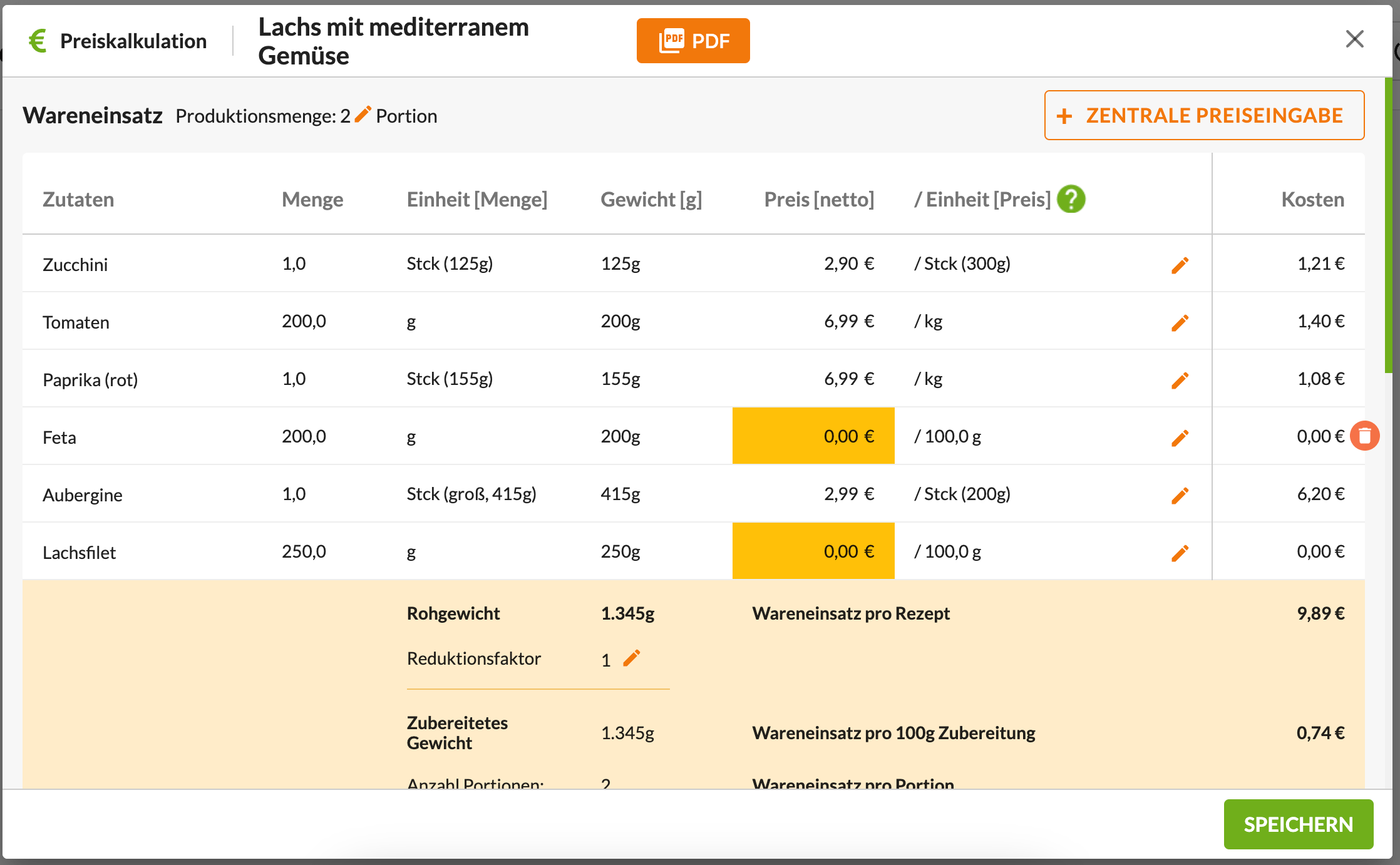This screenshot has width=1400, height=865.
Task: Delete the Feta row via trash icon
Action: pyautogui.click(x=1365, y=436)
